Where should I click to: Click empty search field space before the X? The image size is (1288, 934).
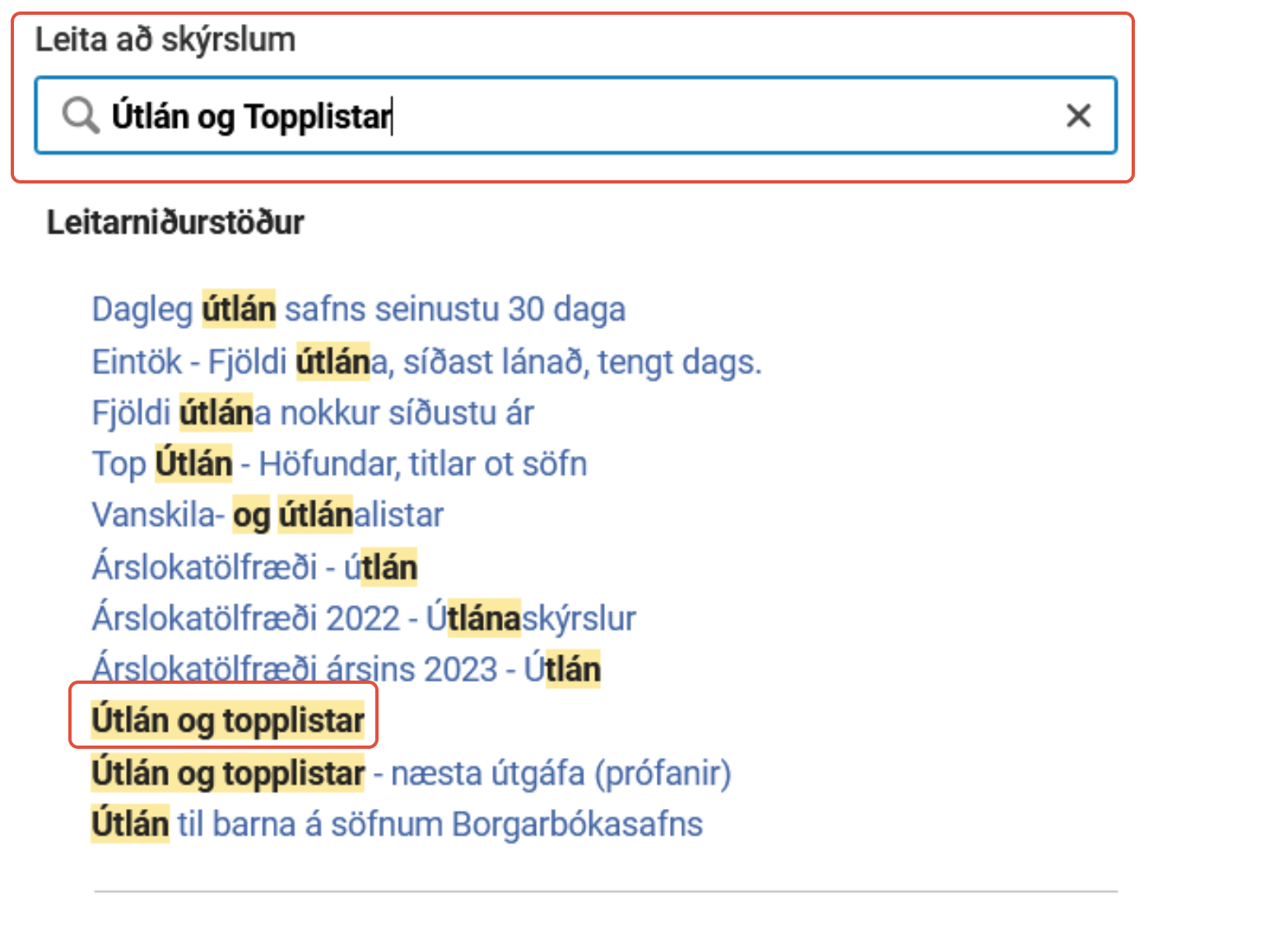(741, 116)
